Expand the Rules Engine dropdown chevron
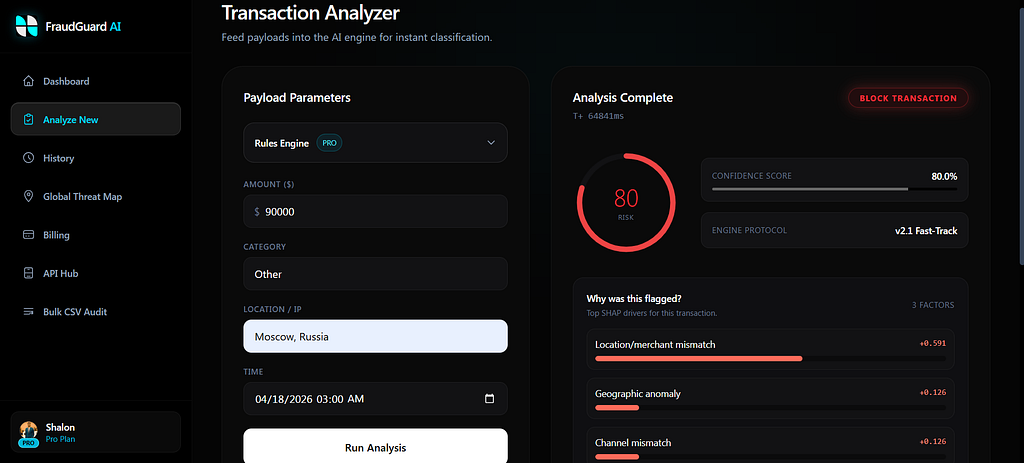 [x=491, y=143]
